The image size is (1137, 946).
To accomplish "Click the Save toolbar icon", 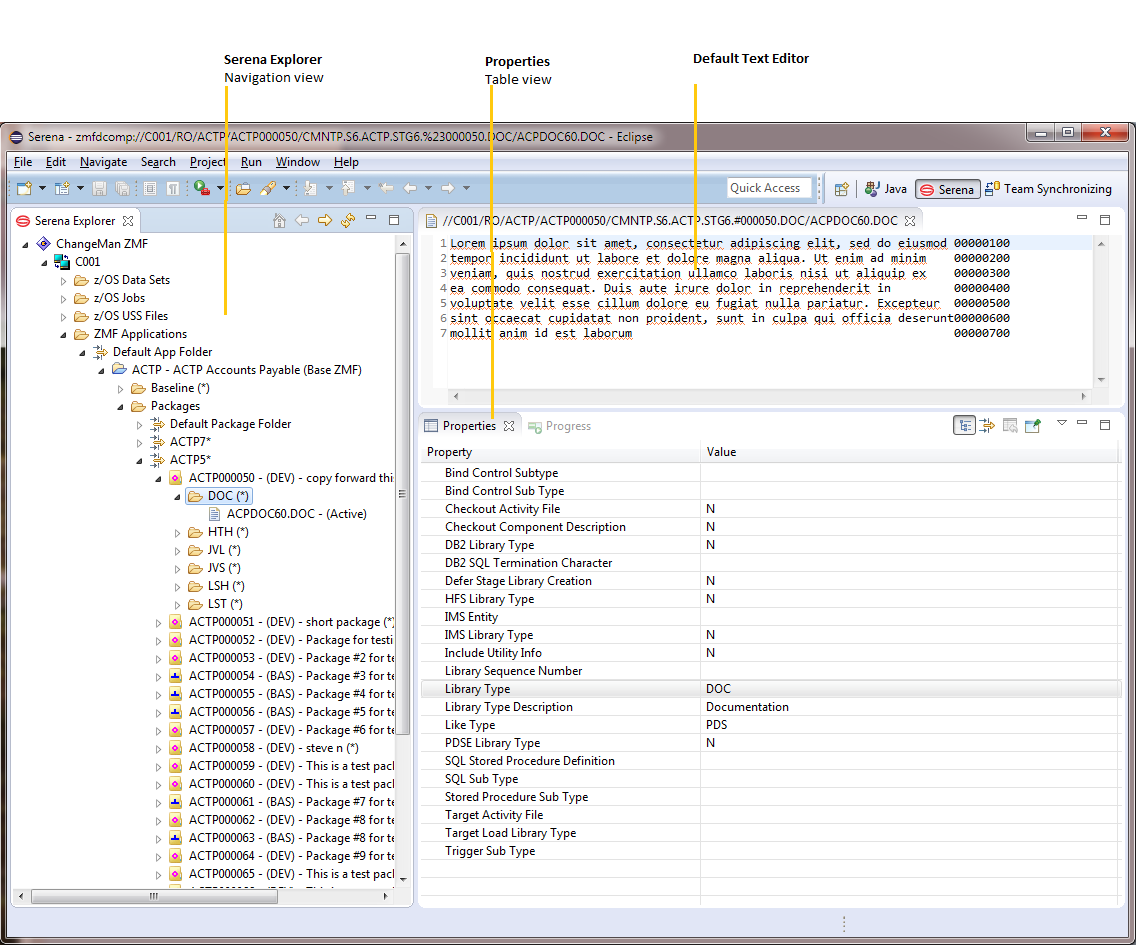I will 99,188.
